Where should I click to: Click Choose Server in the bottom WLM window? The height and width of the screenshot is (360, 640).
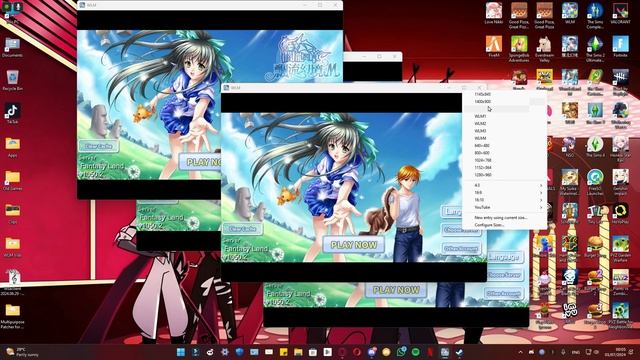[x=505, y=275]
